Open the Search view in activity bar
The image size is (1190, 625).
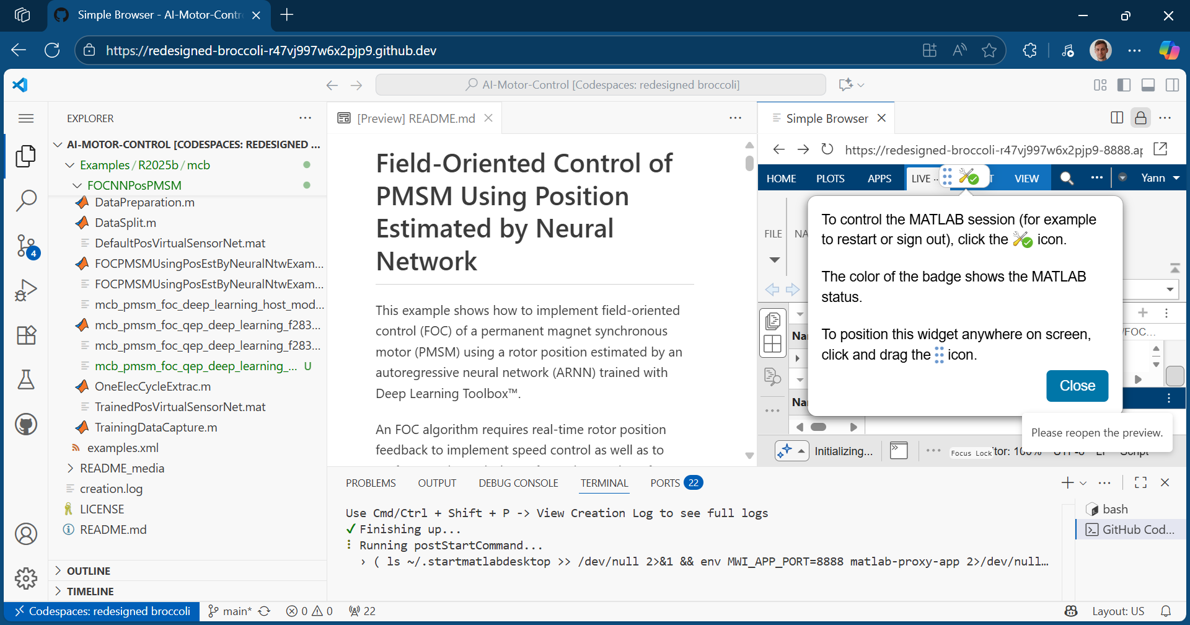26,201
